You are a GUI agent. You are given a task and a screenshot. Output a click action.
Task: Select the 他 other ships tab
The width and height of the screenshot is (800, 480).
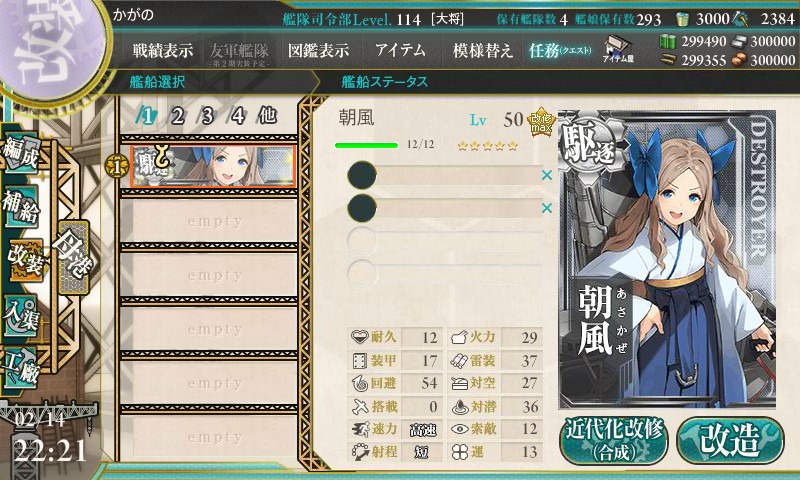coord(267,116)
